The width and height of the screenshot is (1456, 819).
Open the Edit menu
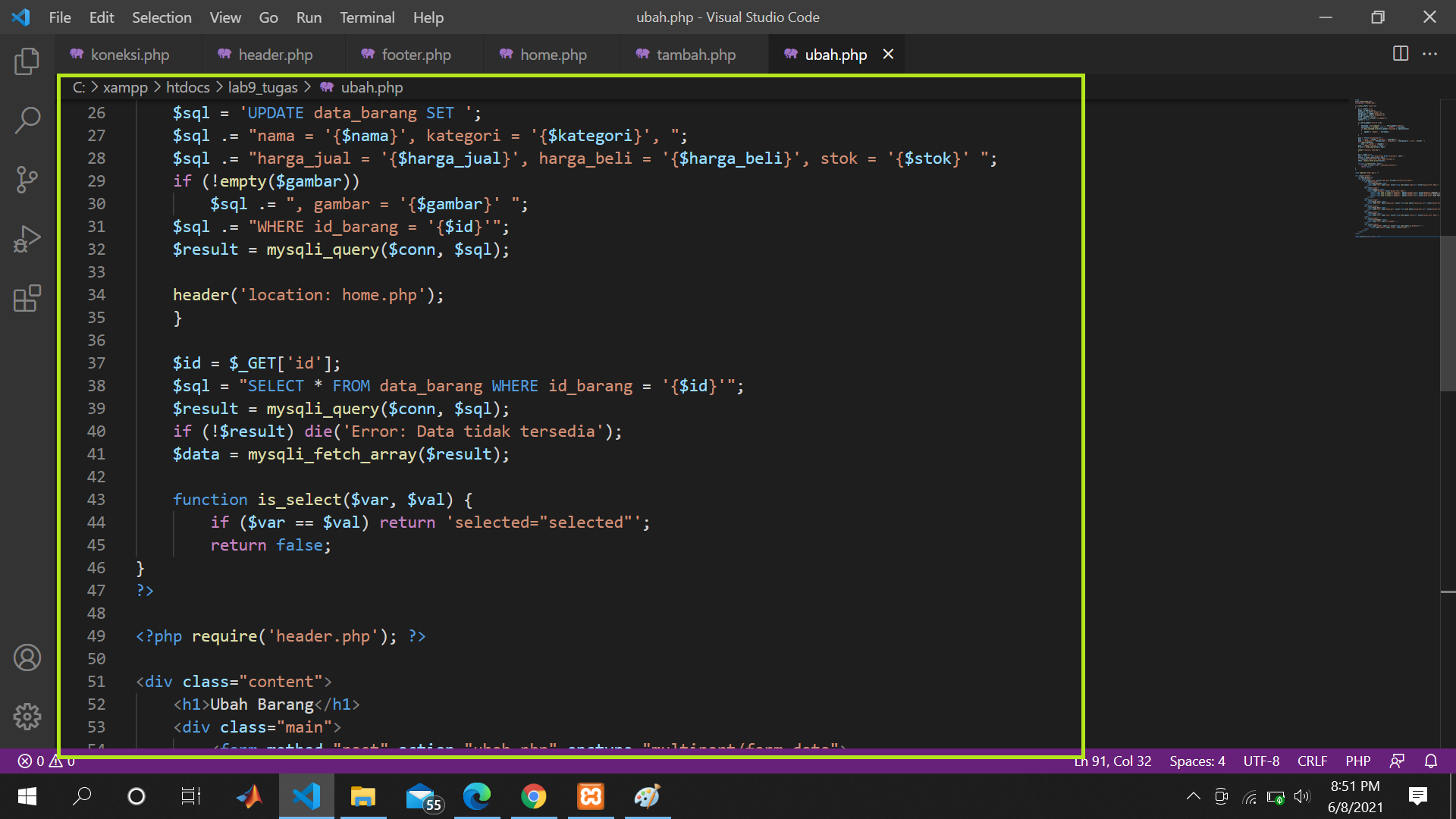[x=102, y=17]
